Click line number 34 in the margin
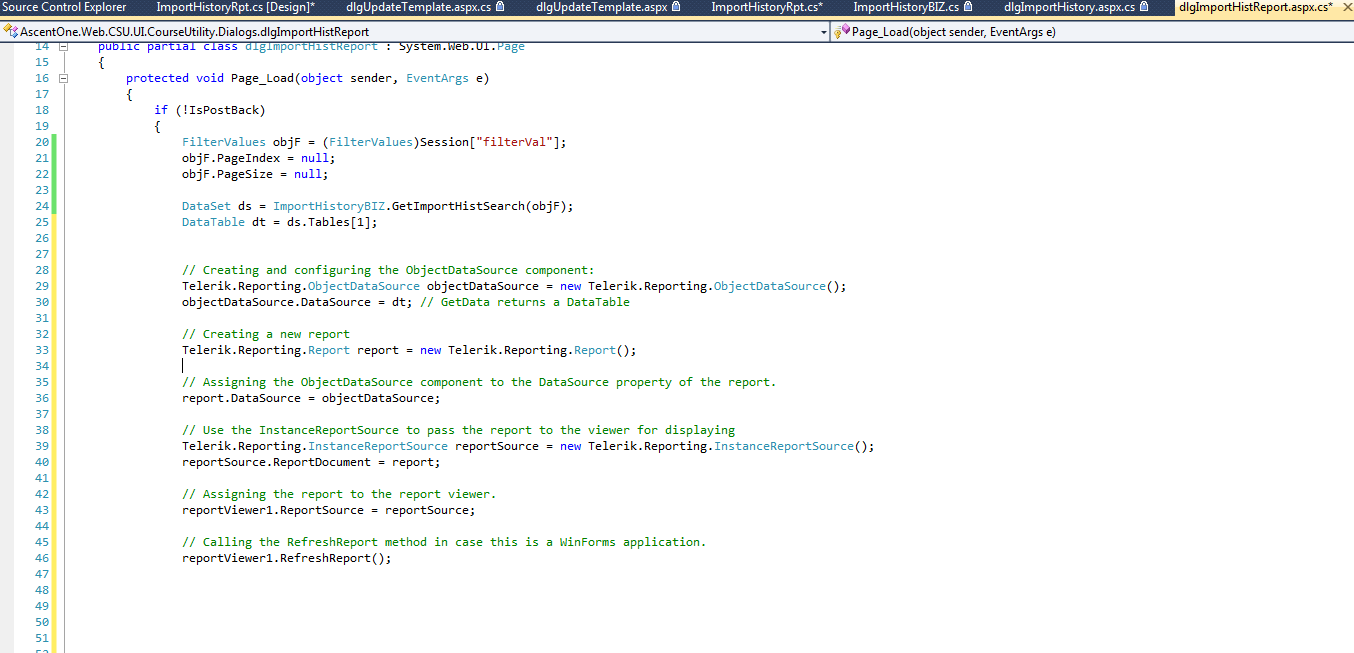1354x653 pixels. click(x=41, y=366)
